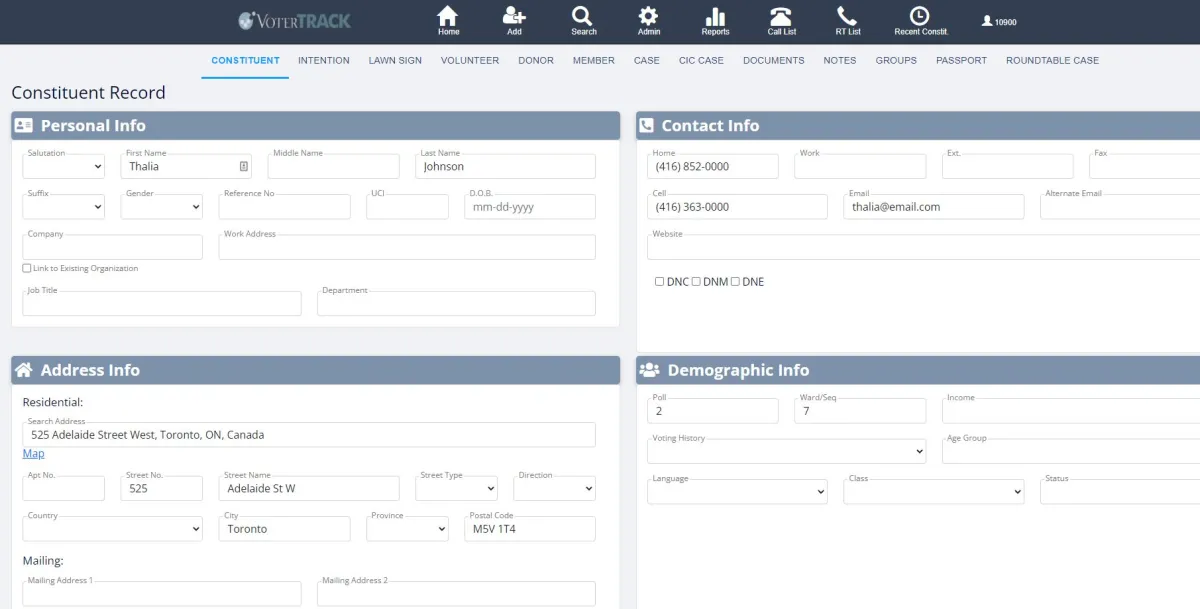Open the Voting History dropdown

(x=787, y=451)
